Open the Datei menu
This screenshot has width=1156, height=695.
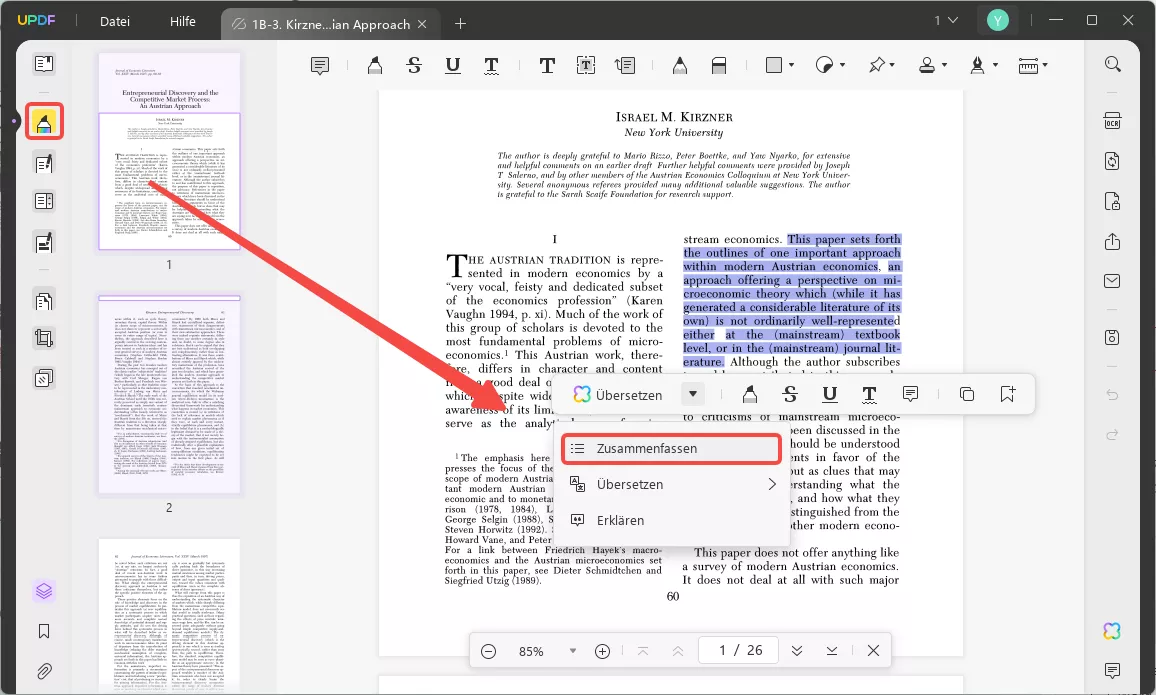click(x=114, y=21)
